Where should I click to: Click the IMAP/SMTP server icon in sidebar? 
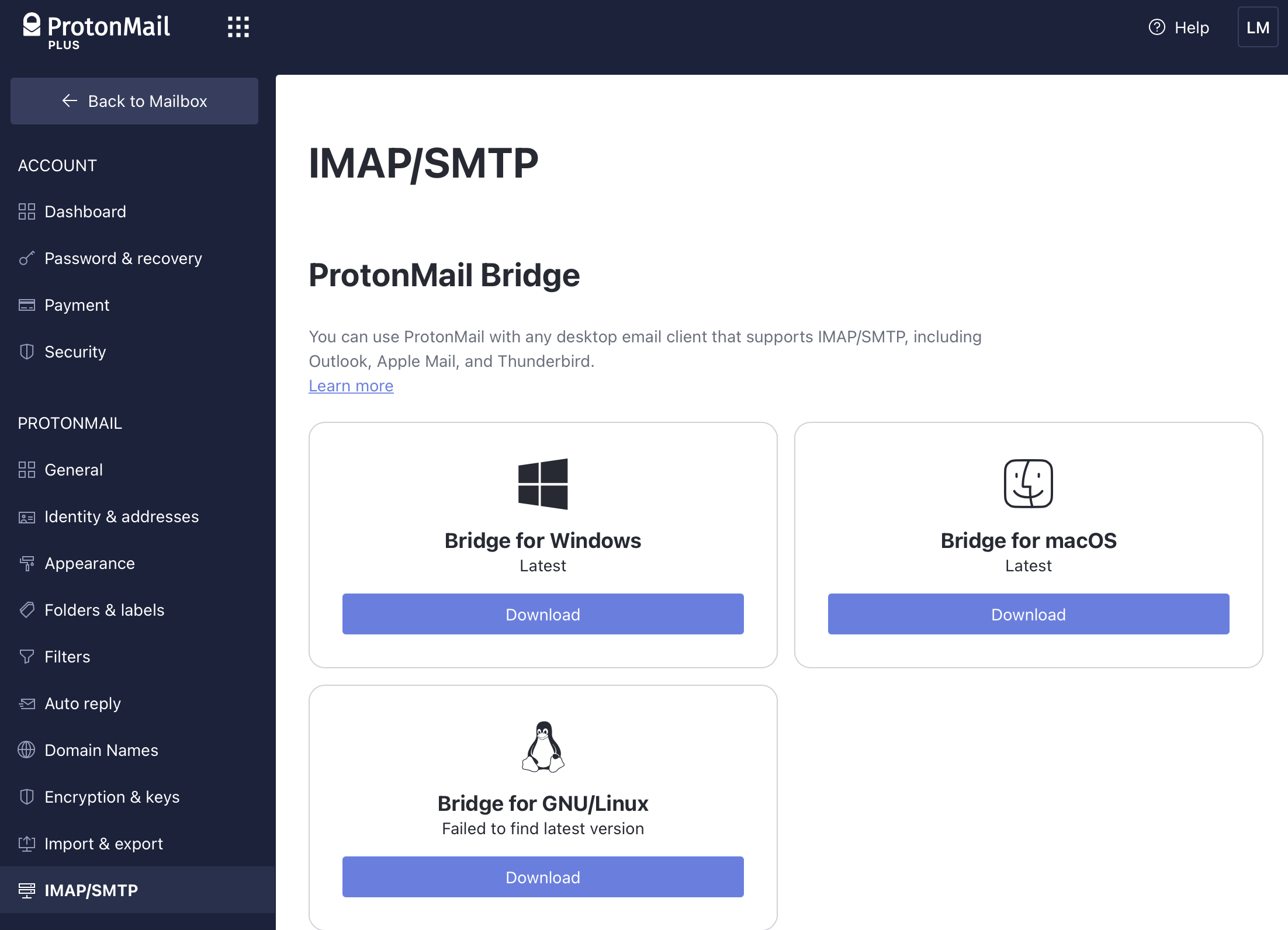click(27, 890)
